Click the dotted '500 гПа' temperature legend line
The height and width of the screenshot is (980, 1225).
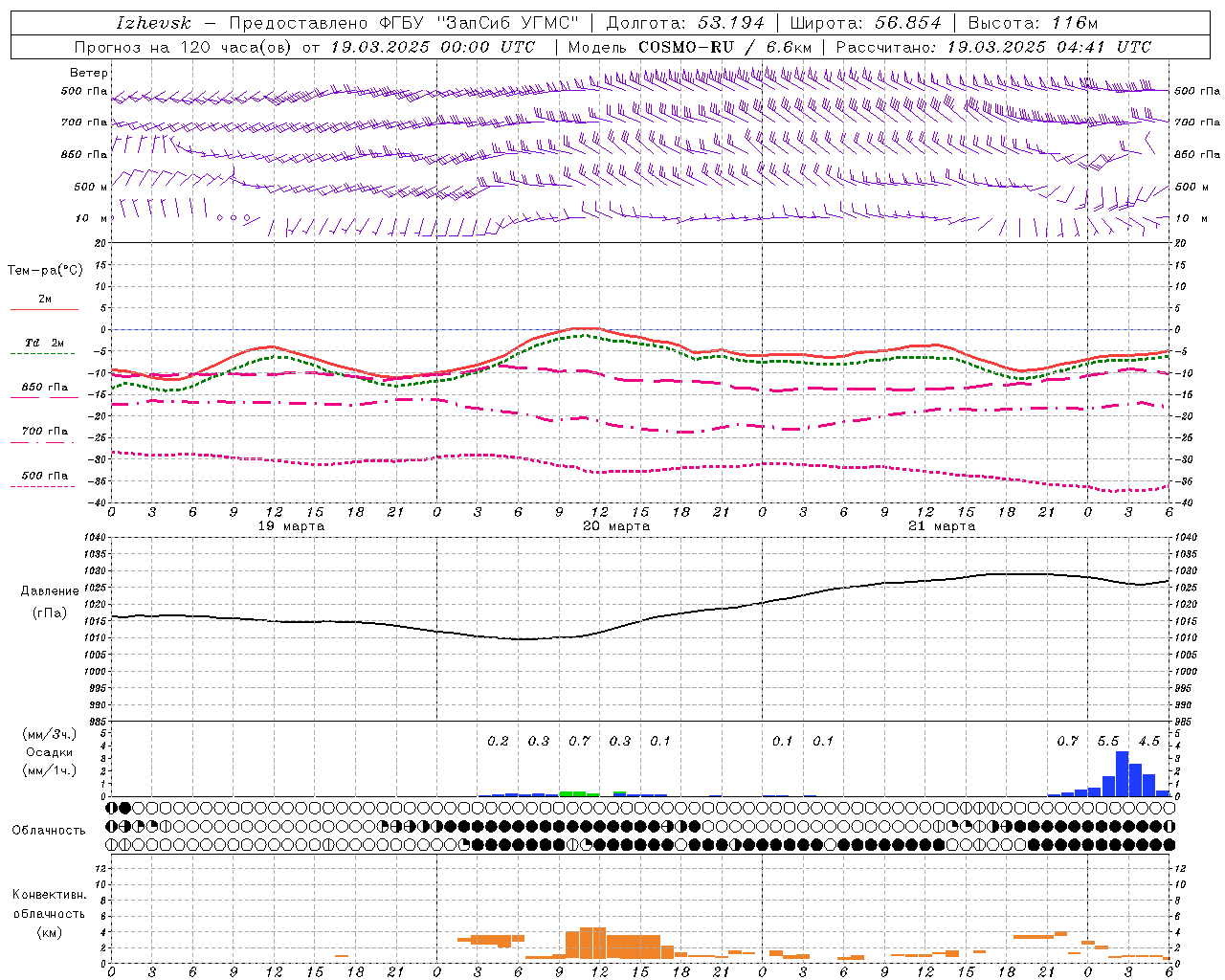click(43, 486)
